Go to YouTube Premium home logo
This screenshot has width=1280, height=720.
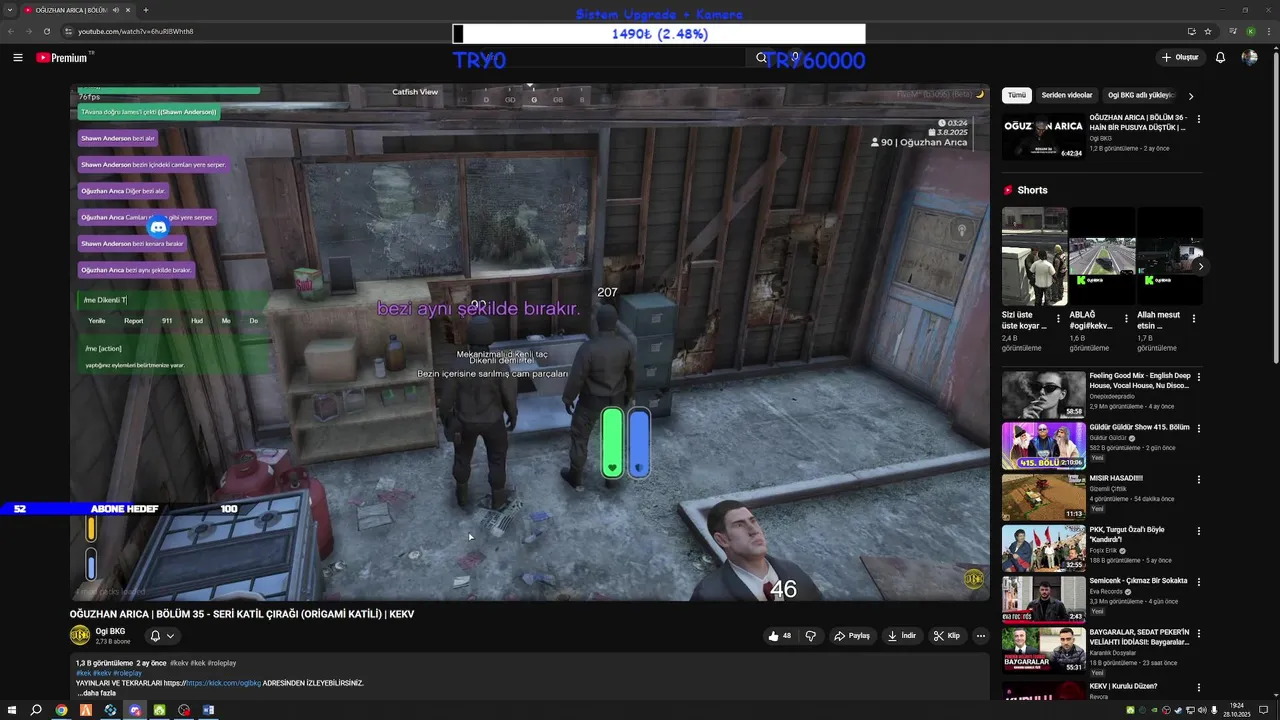pyautogui.click(x=62, y=57)
